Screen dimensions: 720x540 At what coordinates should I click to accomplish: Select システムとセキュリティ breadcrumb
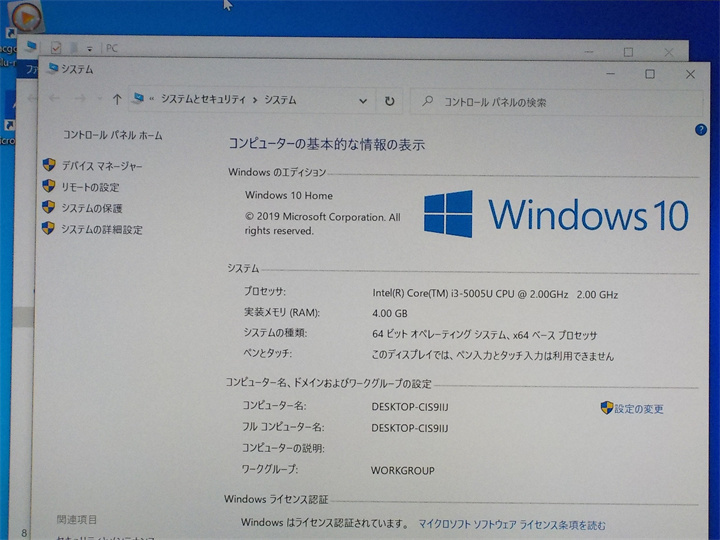203,99
